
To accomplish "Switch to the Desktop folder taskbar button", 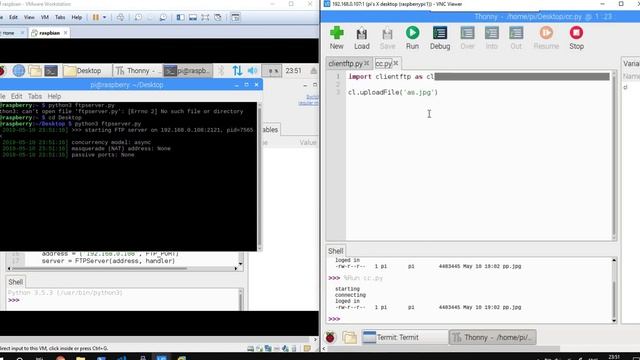I will click(x=87, y=71).
